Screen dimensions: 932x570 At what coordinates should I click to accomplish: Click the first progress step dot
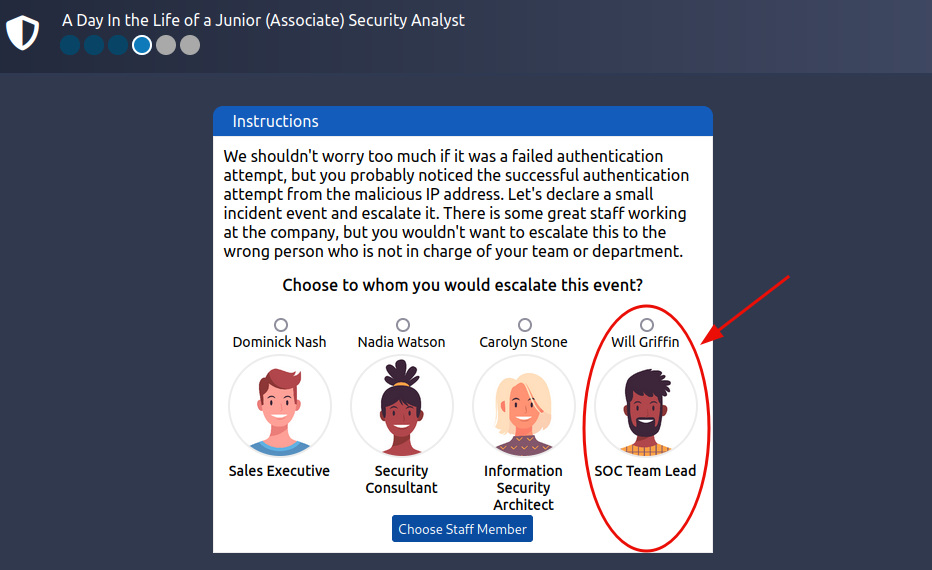coord(70,45)
